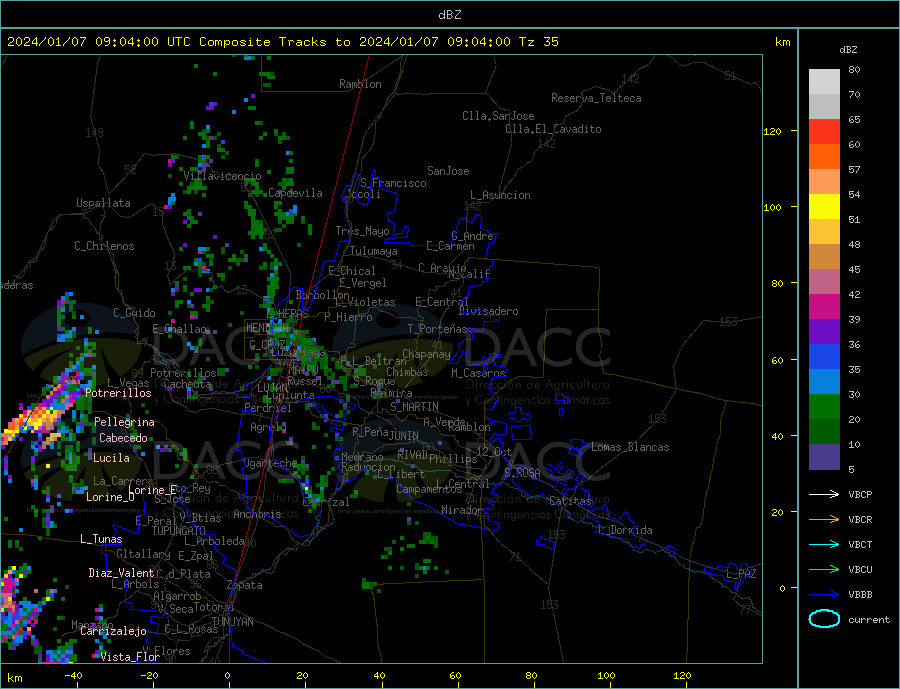The height and width of the screenshot is (689, 900).
Task: Click the L_Tunas place label
Action: coord(102,539)
